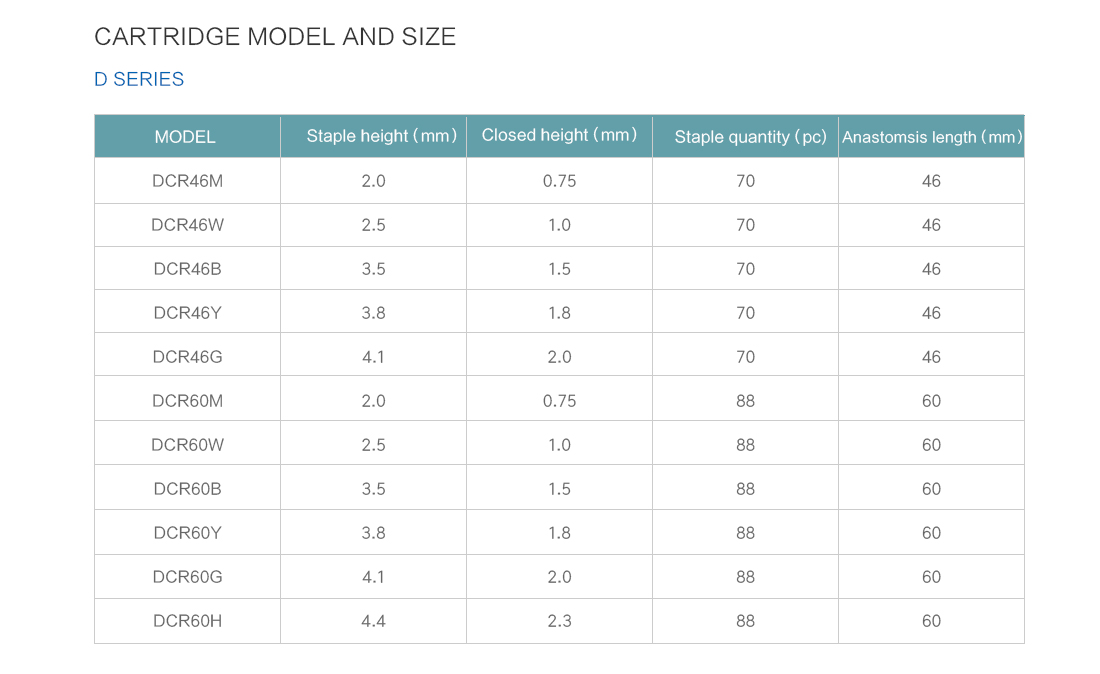Click the D SERIES heading

pyautogui.click(x=139, y=79)
